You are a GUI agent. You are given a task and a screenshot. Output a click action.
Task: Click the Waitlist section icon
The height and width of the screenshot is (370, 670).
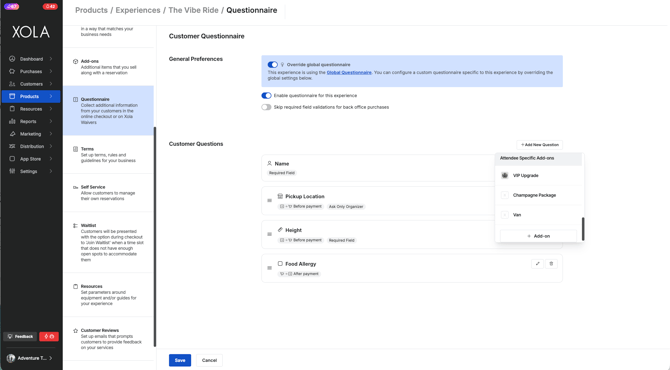tap(75, 226)
